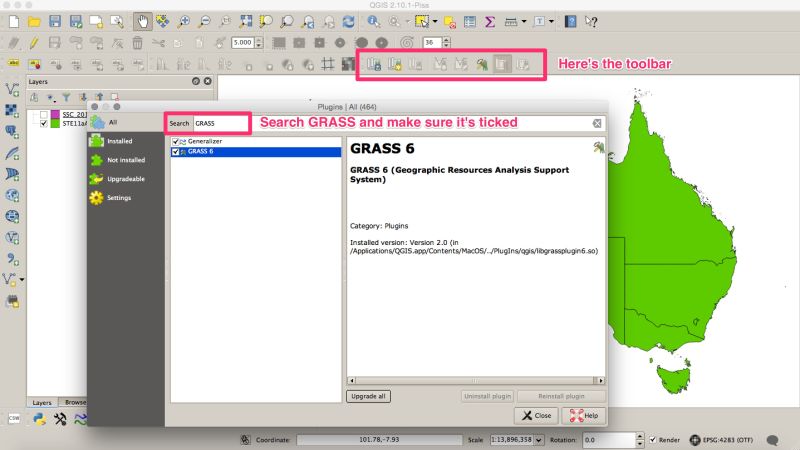Image resolution: width=800 pixels, height=450 pixels.
Task: Click the plugin description horizontal scrollbar
Action: pos(476,380)
